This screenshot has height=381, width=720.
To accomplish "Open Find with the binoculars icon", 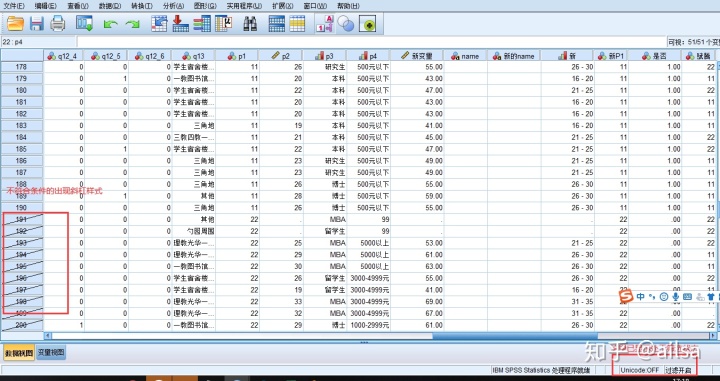I will point(250,23).
